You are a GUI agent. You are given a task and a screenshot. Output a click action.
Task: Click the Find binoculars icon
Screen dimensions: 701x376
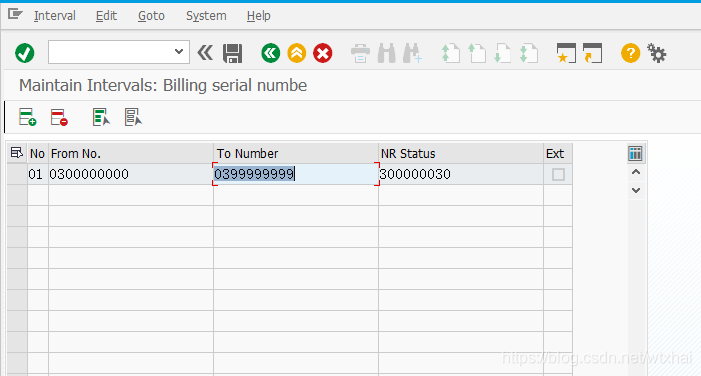(x=387, y=53)
